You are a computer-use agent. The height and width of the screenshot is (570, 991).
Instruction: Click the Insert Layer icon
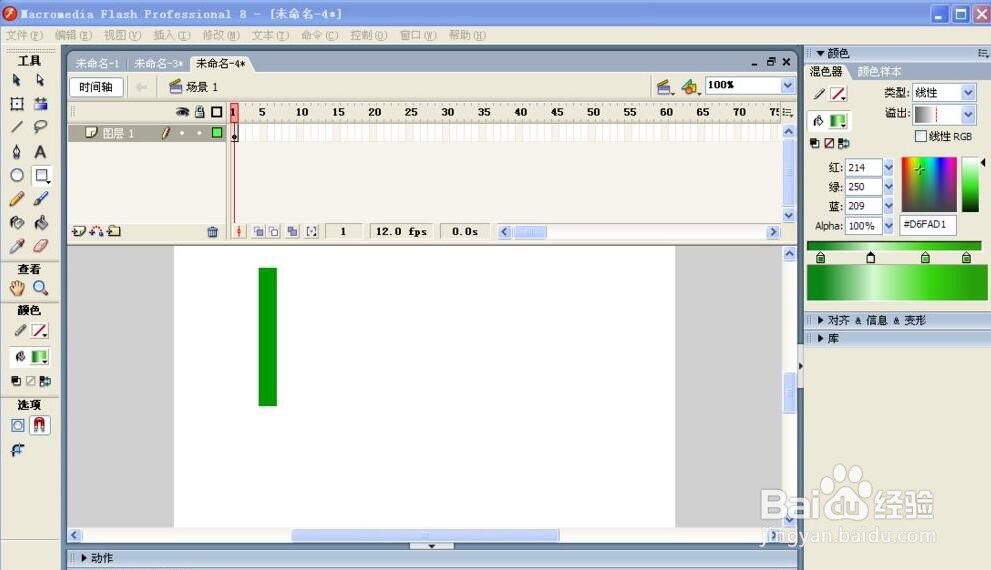(x=78, y=231)
